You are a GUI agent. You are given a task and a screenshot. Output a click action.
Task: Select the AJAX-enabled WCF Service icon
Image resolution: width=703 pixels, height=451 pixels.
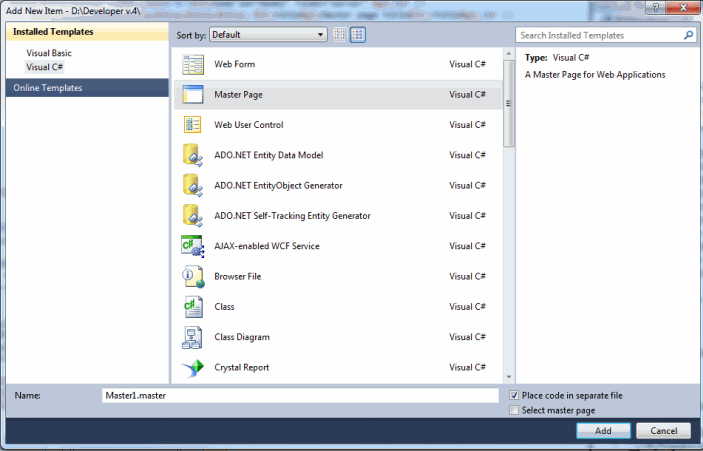click(x=193, y=246)
